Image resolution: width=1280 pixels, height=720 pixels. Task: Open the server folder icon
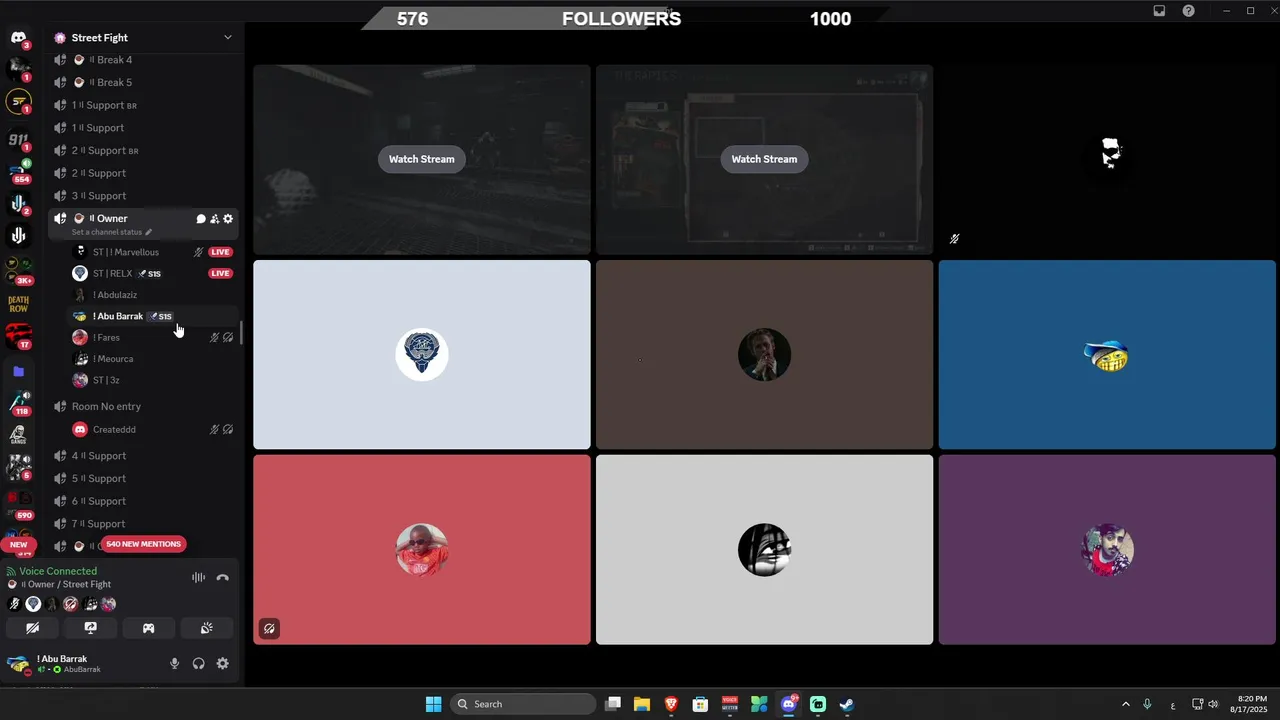point(18,371)
